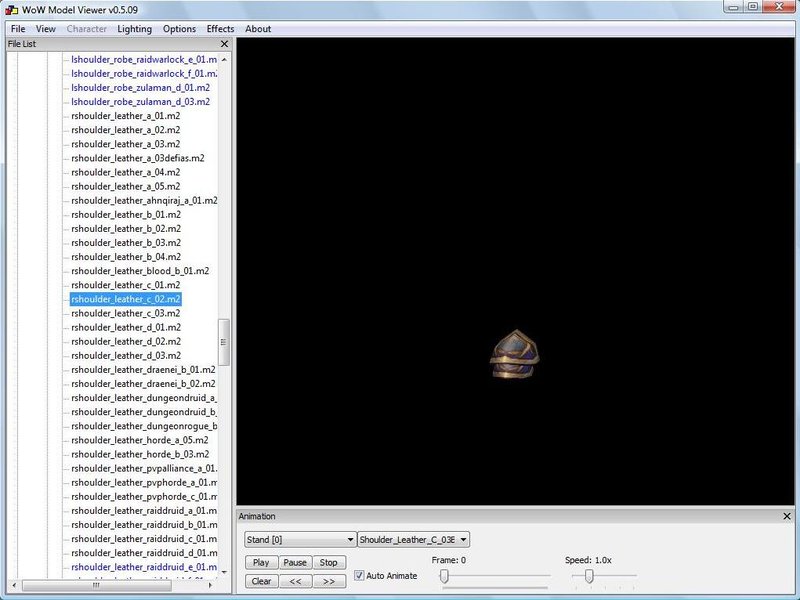Select rshoulder_leather_c_03.m2
800x600 pixels.
coord(126,313)
